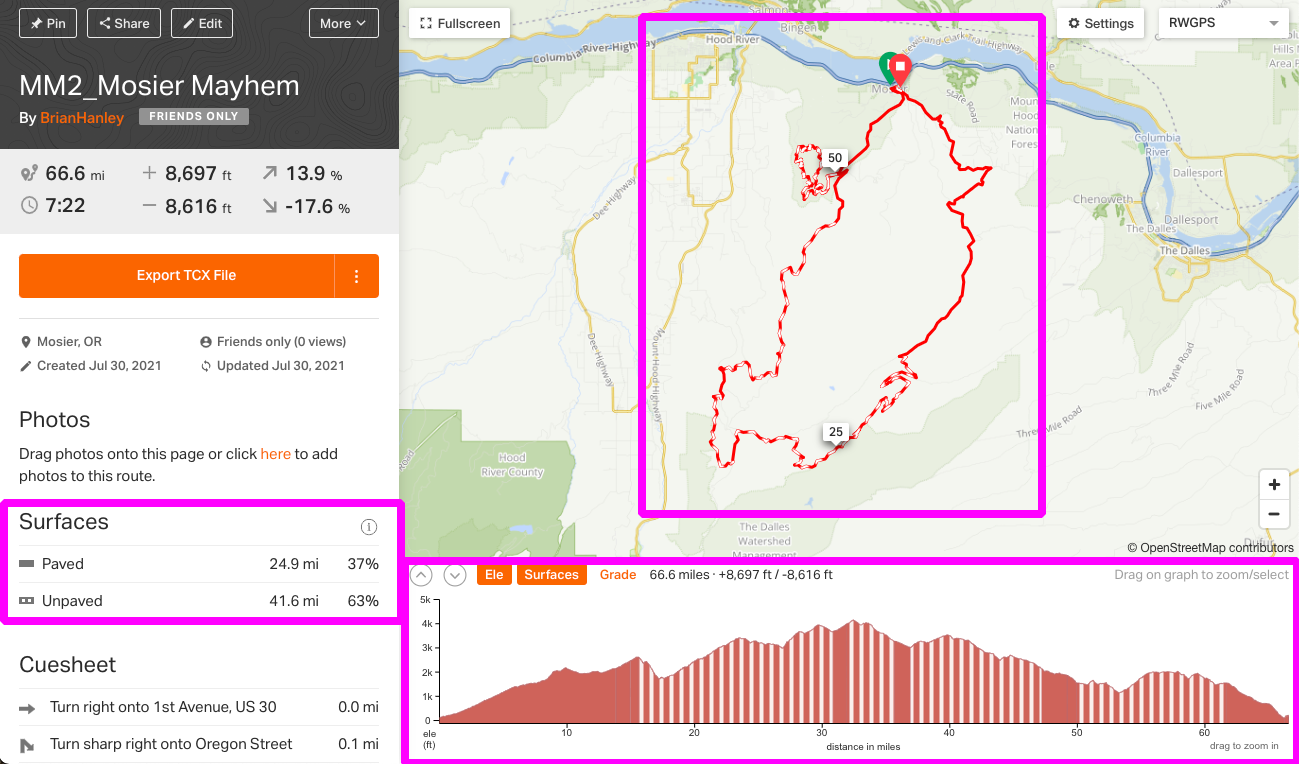Image resolution: width=1299 pixels, height=764 pixels.
Task: Open BrianHanley's profile link
Action: 82,118
